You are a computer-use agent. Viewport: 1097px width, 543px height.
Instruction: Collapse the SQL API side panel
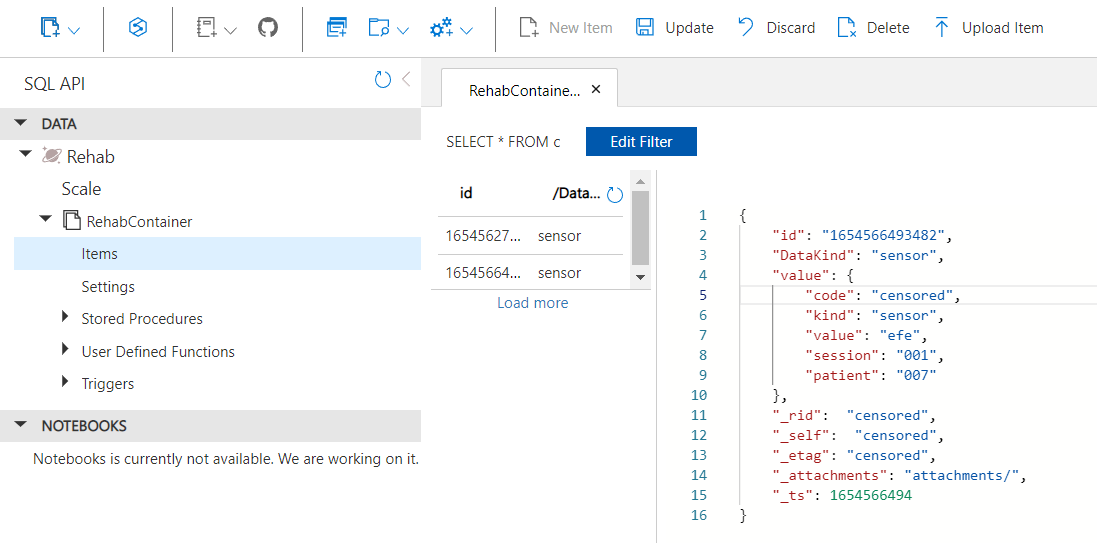(406, 79)
